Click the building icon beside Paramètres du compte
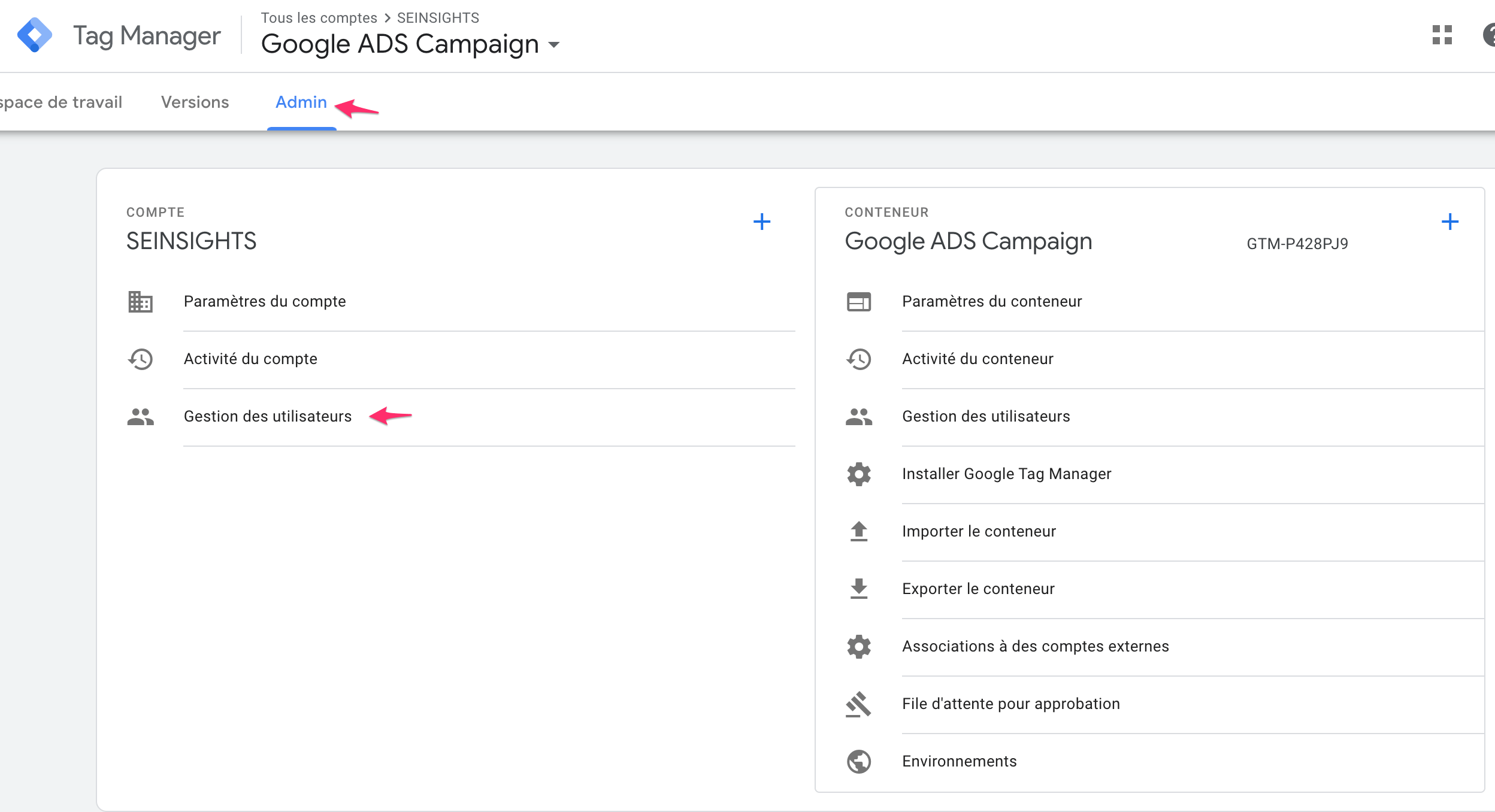The width and height of the screenshot is (1495, 812). pos(140,302)
